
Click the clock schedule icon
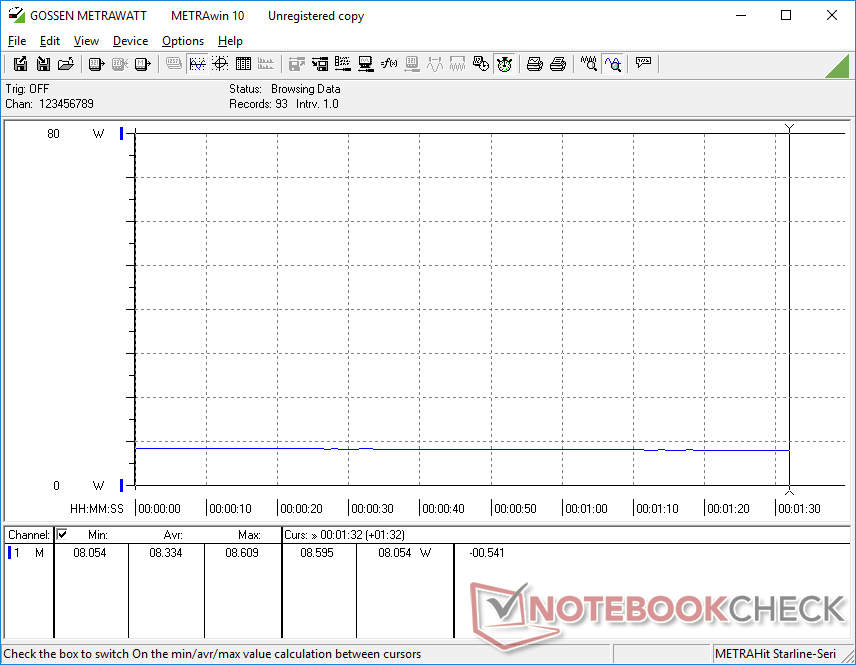click(x=480, y=64)
